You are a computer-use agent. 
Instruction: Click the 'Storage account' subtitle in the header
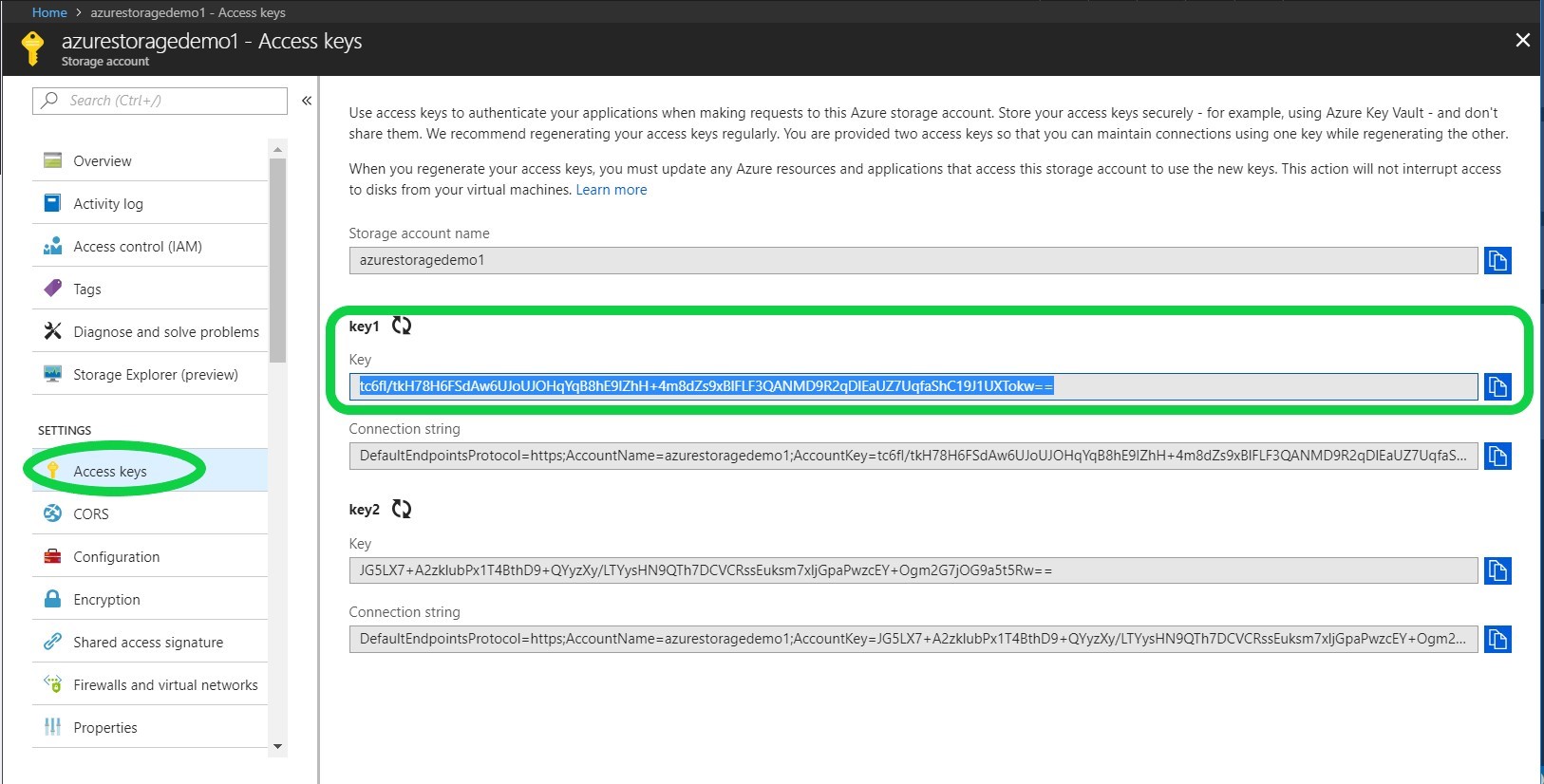coord(105,62)
